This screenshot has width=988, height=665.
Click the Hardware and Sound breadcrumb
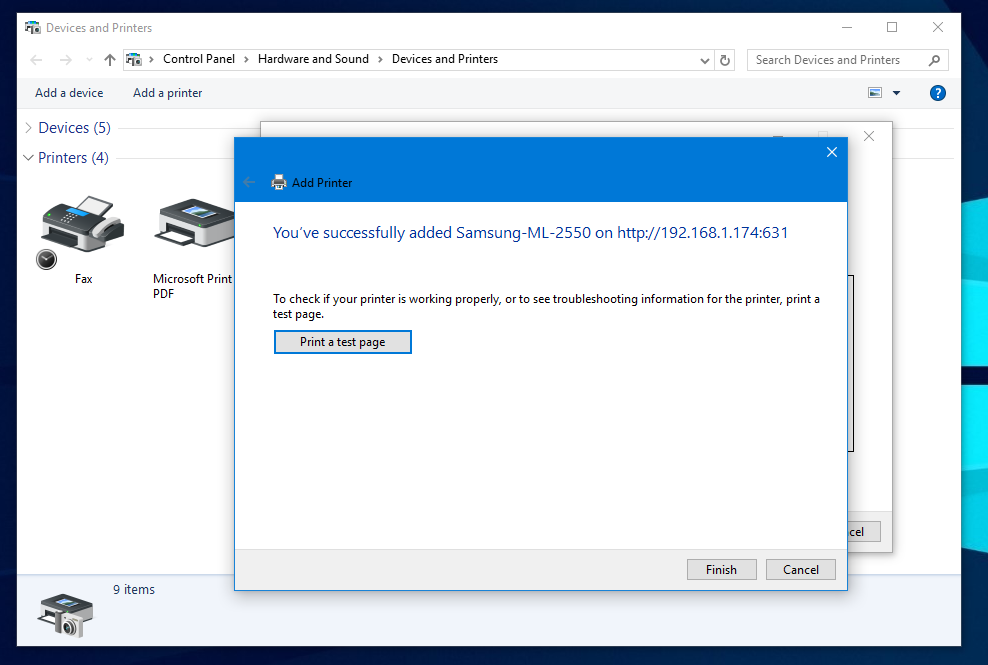pyautogui.click(x=313, y=59)
